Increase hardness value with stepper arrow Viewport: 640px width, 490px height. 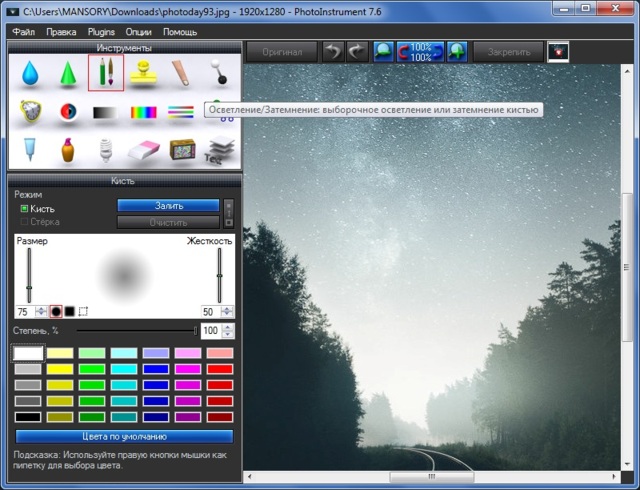pyautogui.click(x=229, y=308)
